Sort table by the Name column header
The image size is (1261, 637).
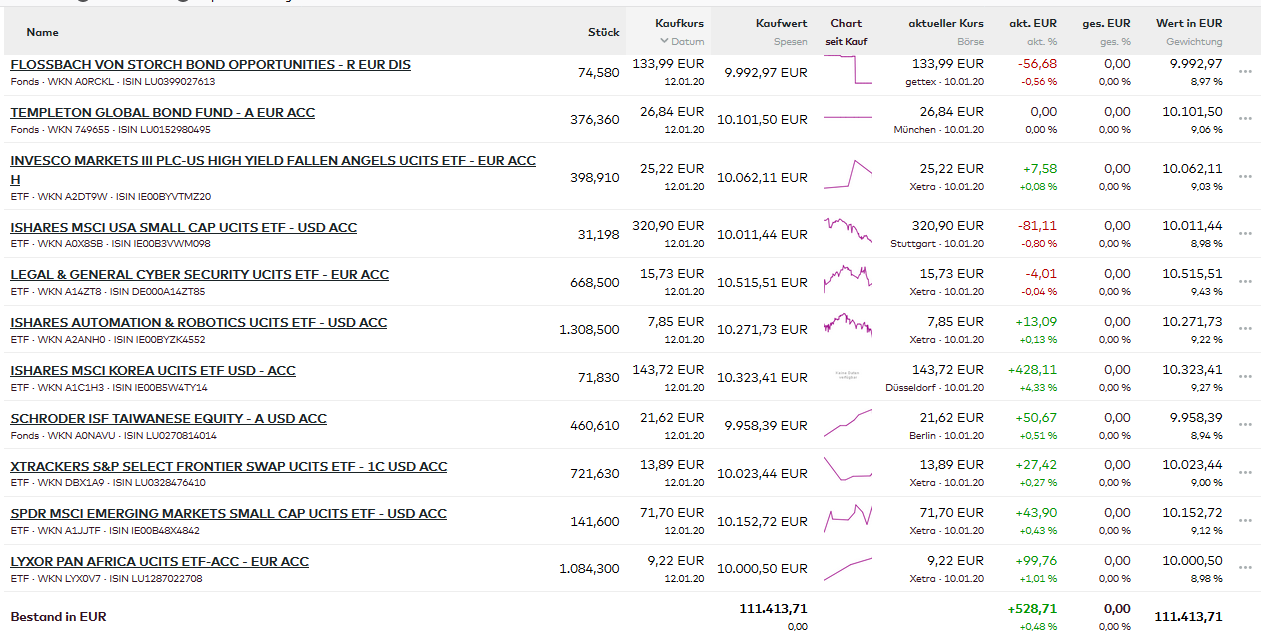click(x=43, y=32)
